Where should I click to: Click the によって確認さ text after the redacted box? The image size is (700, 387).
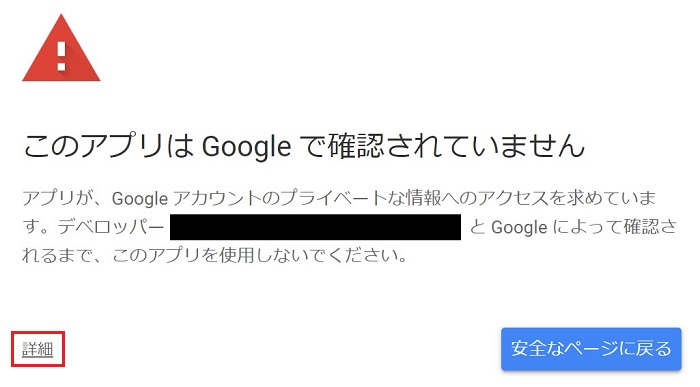[x=615, y=228]
